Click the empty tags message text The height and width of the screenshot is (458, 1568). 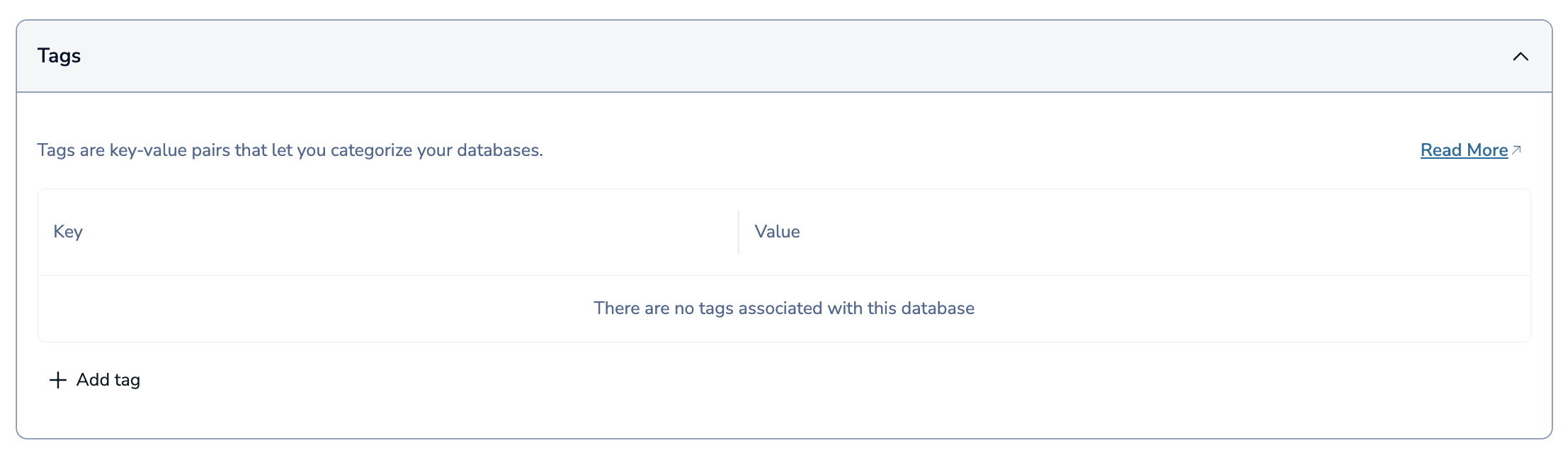[x=783, y=308]
